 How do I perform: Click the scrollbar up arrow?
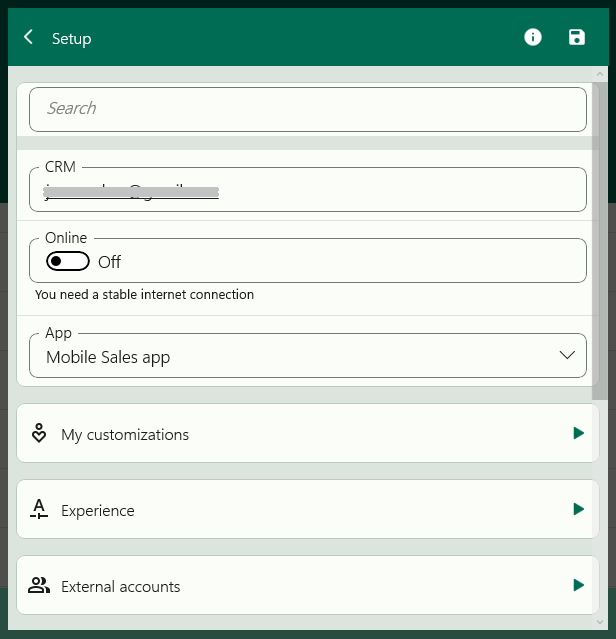[600, 74]
